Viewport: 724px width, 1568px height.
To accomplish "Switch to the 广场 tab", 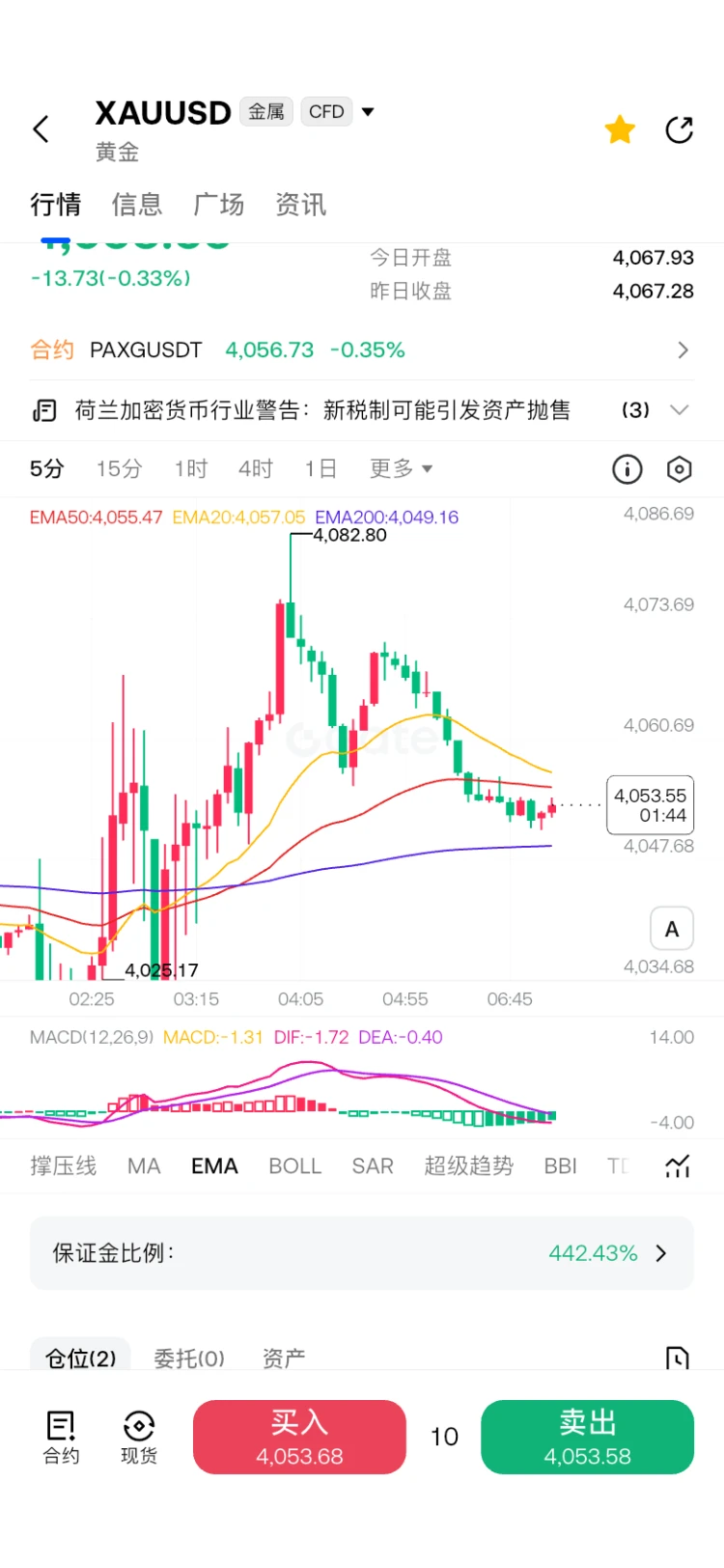I will point(219,205).
